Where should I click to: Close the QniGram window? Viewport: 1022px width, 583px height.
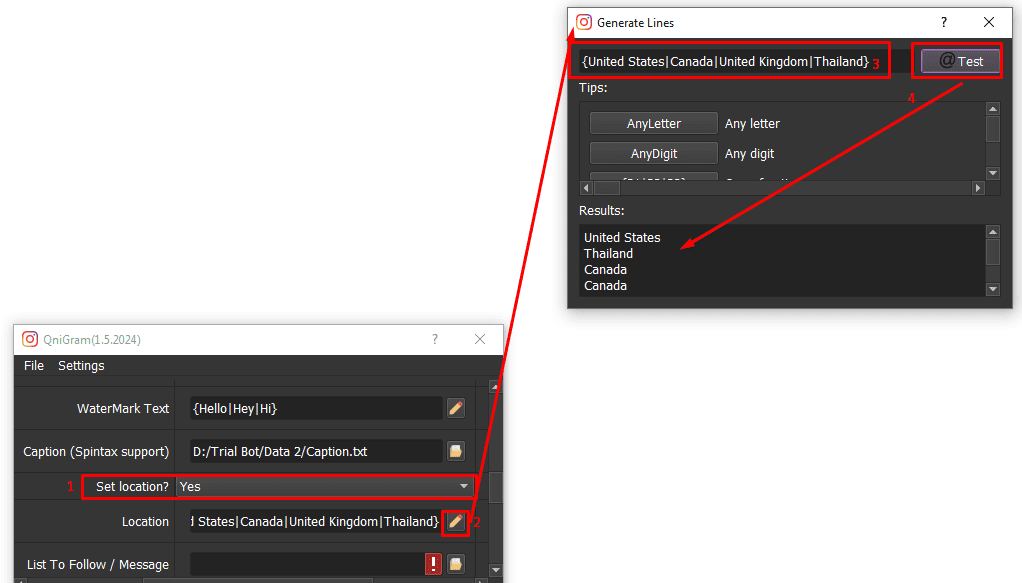pyautogui.click(x=480, y=339)
